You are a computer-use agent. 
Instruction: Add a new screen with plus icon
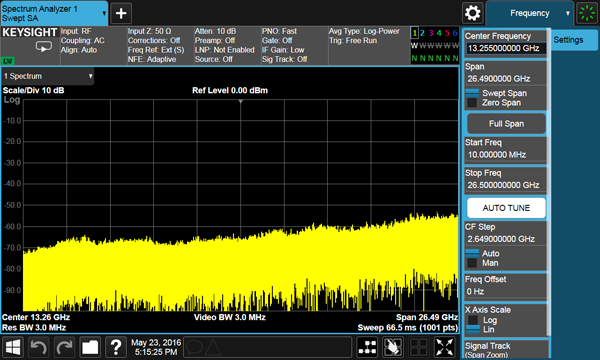click(x=121, y=13)
